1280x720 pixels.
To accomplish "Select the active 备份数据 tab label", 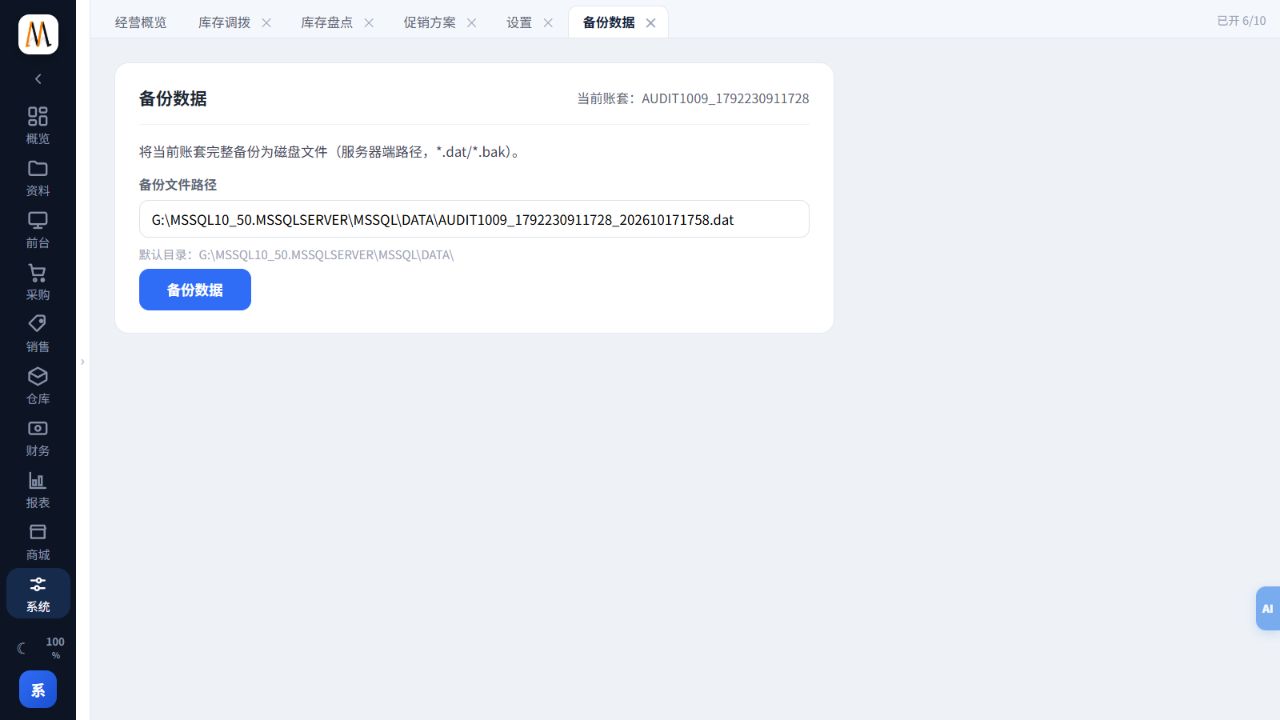I will coord(609,22).
